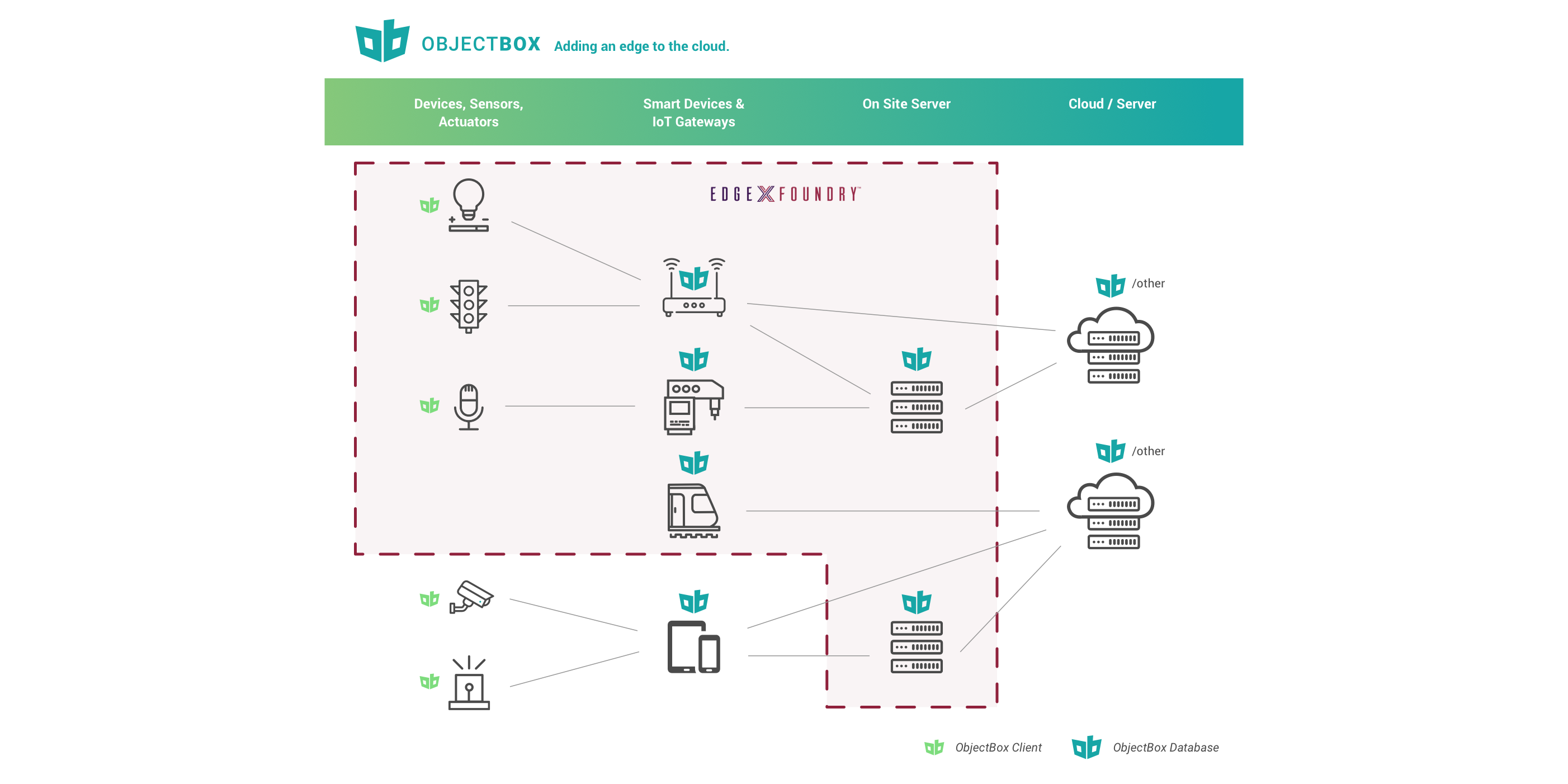Click the EdgeX Foundry logo
This screenshot has width=1568, height=784.
click(x=785, y=194)
